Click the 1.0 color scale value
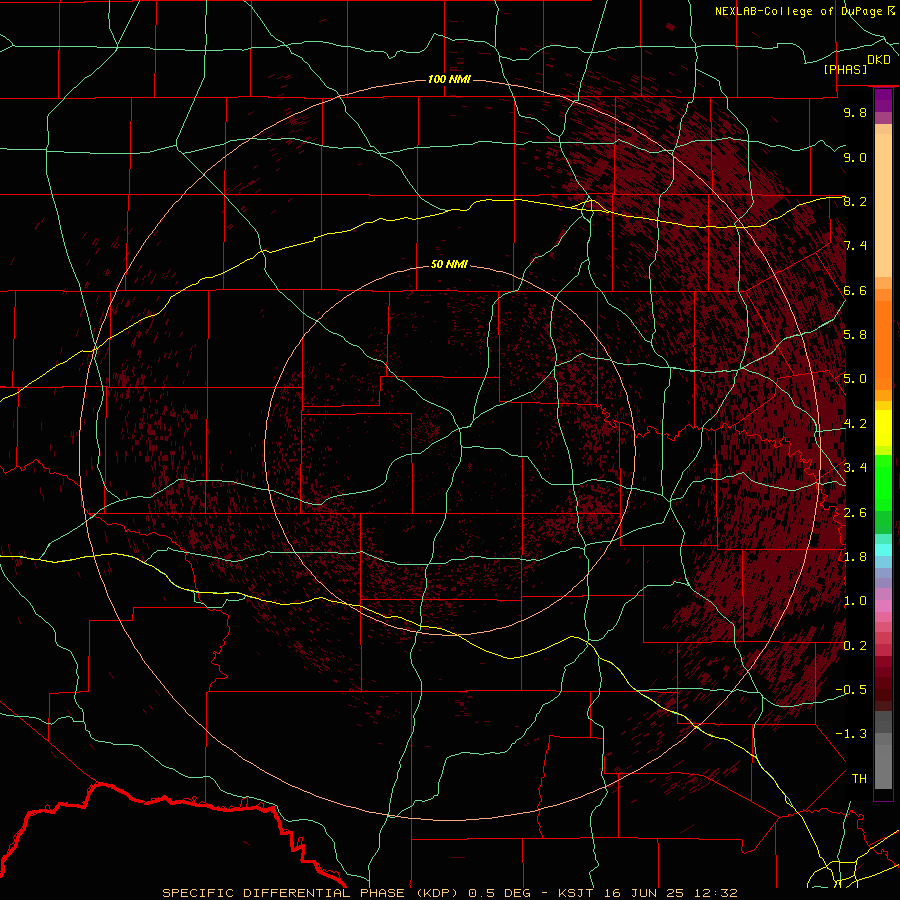The height and width of the screenshot is (900, 900). pos(855,600)
